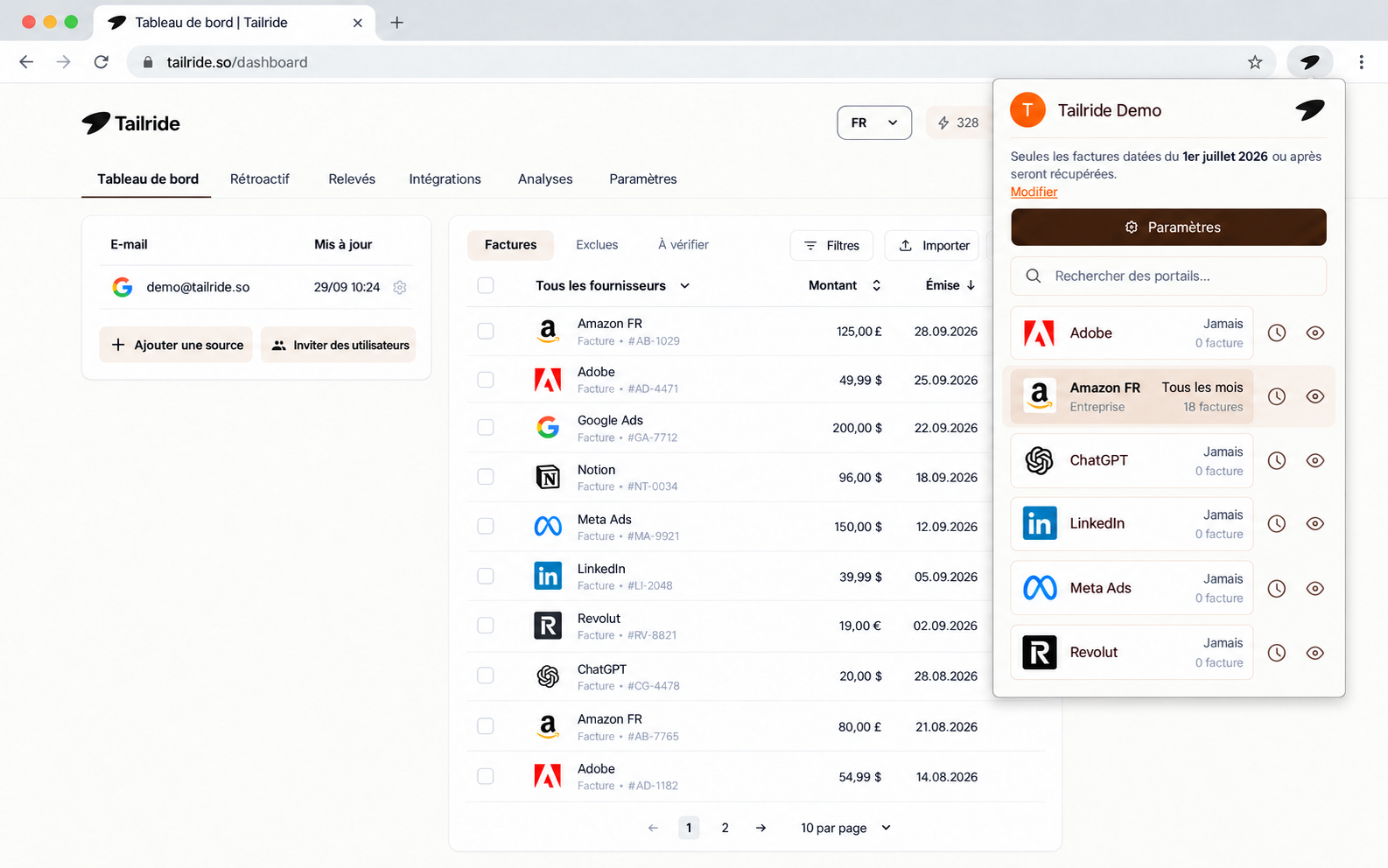
Task: Toggle visibility eye for Amazon FR portal
Action: (1314, 396)
